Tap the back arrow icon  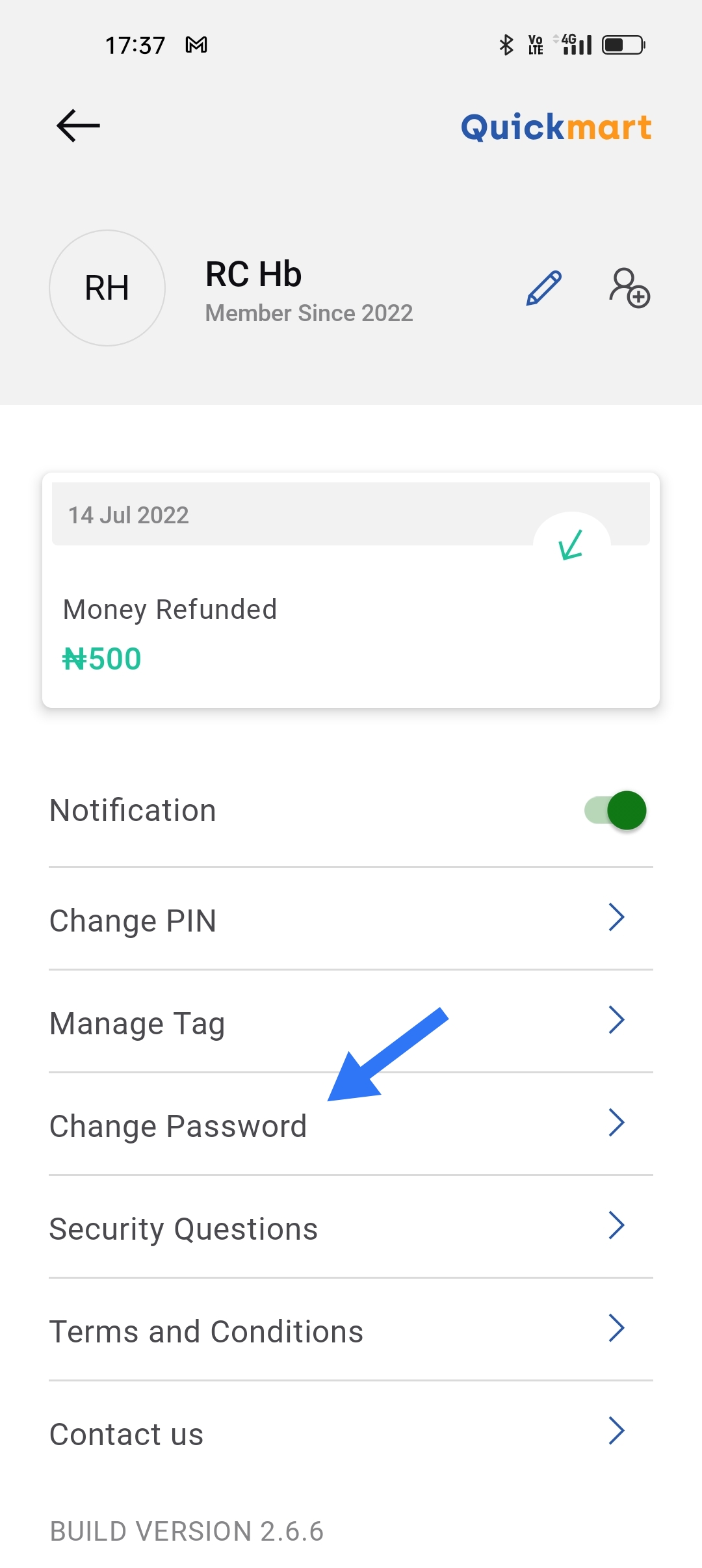click(78, 125)
